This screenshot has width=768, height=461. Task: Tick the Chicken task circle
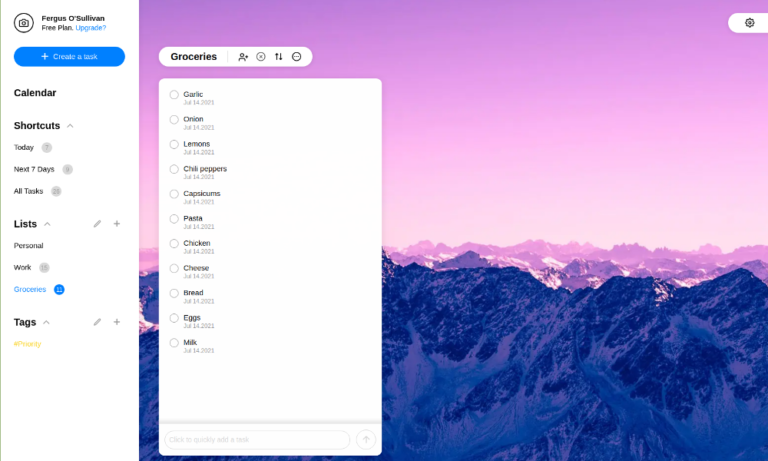174,243
